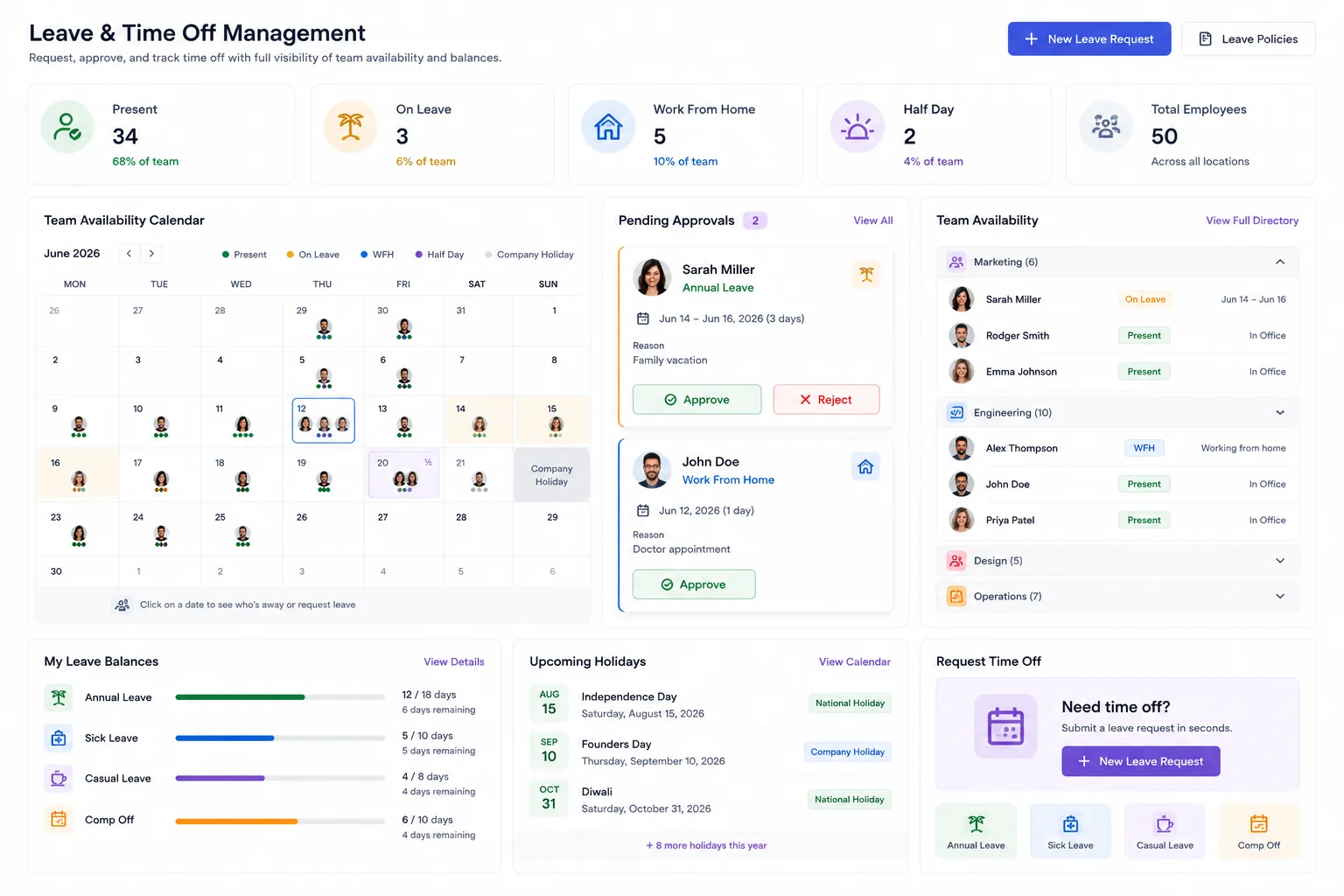The image size is (1344, 896).
Task: Select the Sick Leave quick request tile
Action: [x=1070, y=830]
